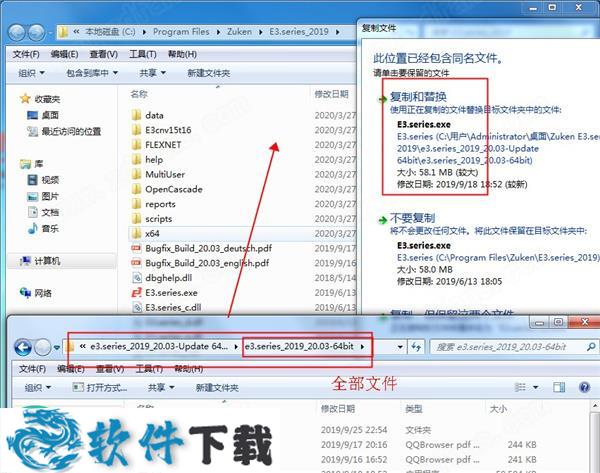Image resolution: width=600 pixels, height=473 pixels.
Task: Open 库 libraries in navigation pane
Action: point(31,164)
